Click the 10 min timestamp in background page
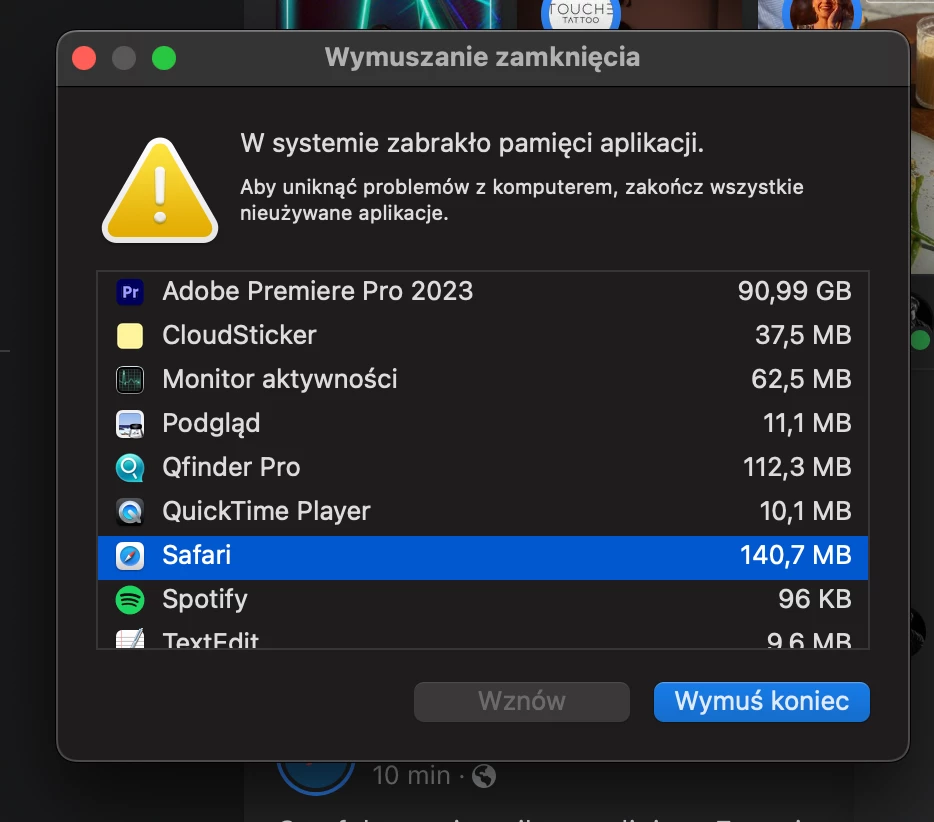Image resolution: width=934 pixels, height=822 pixels. pos(411,776)
